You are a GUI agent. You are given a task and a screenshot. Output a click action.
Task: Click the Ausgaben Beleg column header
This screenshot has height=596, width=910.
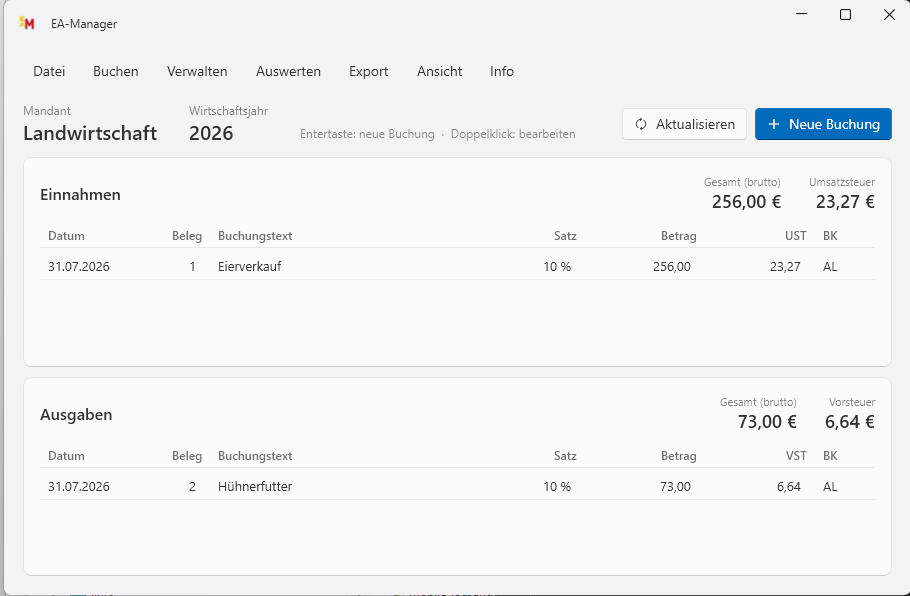click(x=187, y=456)
